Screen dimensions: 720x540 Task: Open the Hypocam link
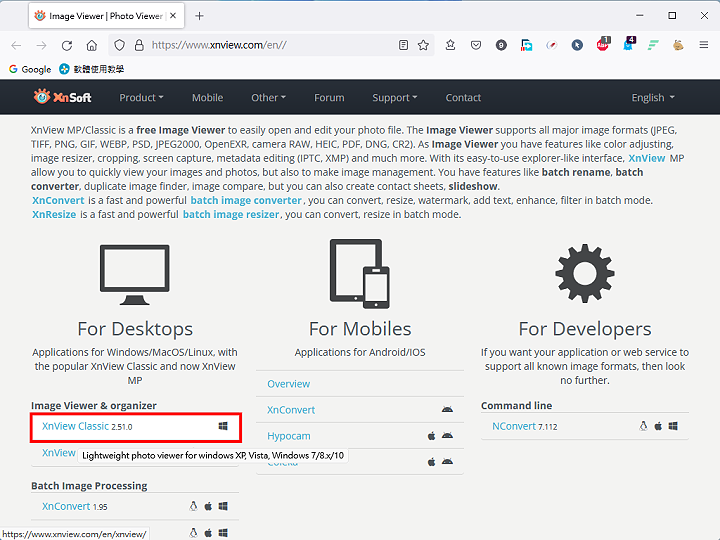tap(289, 436)
